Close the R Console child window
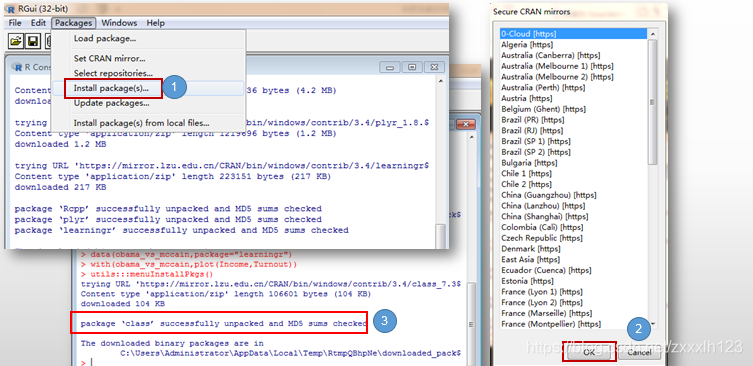The height and width of the screenshot is (366, 753). [x=434, y=67]
